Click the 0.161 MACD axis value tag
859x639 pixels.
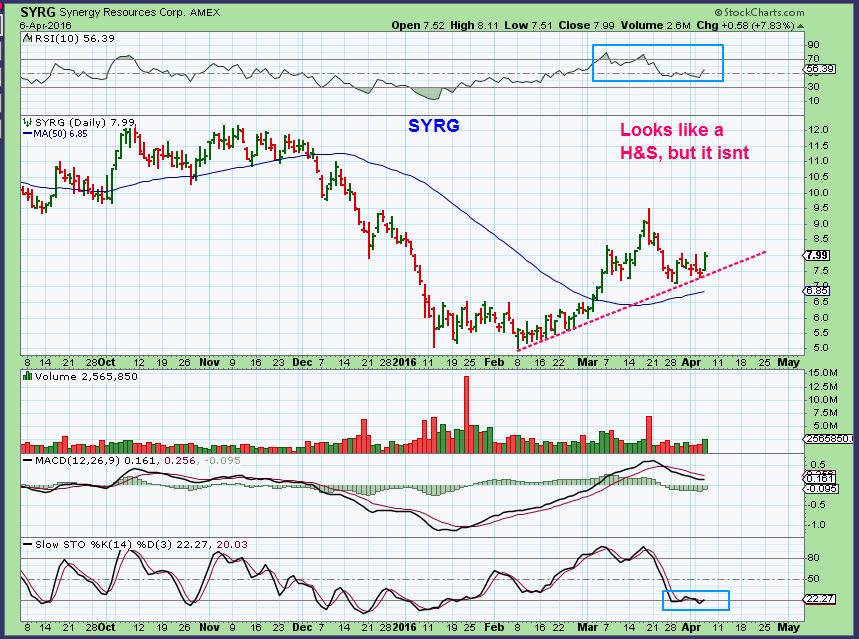point(820,478)
